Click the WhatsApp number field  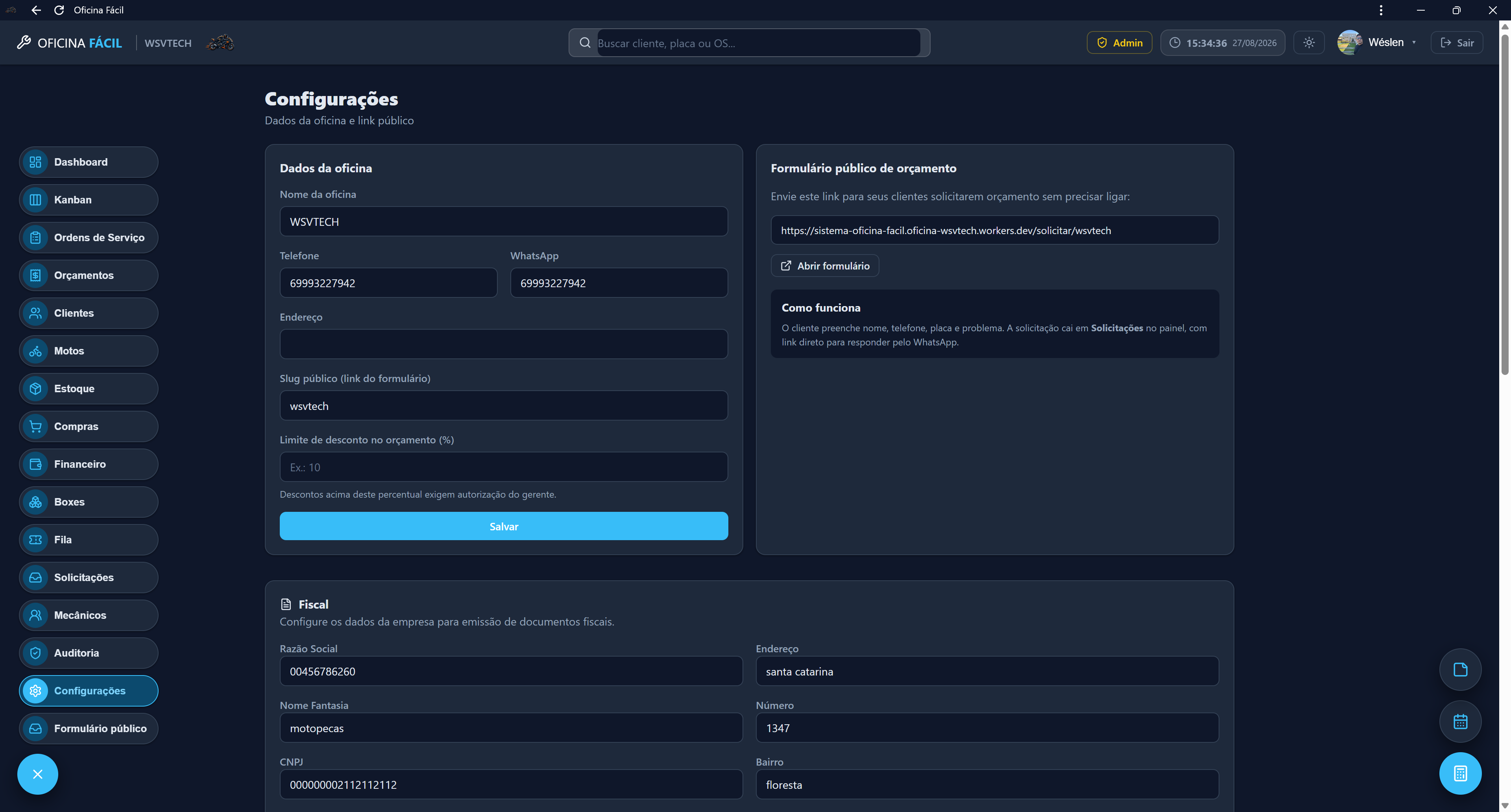[619, 283]
